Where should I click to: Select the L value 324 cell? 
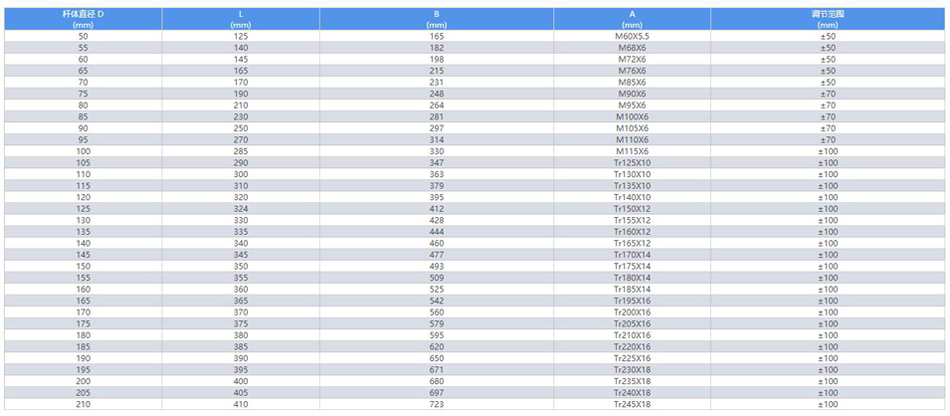(x=240, y=209)
